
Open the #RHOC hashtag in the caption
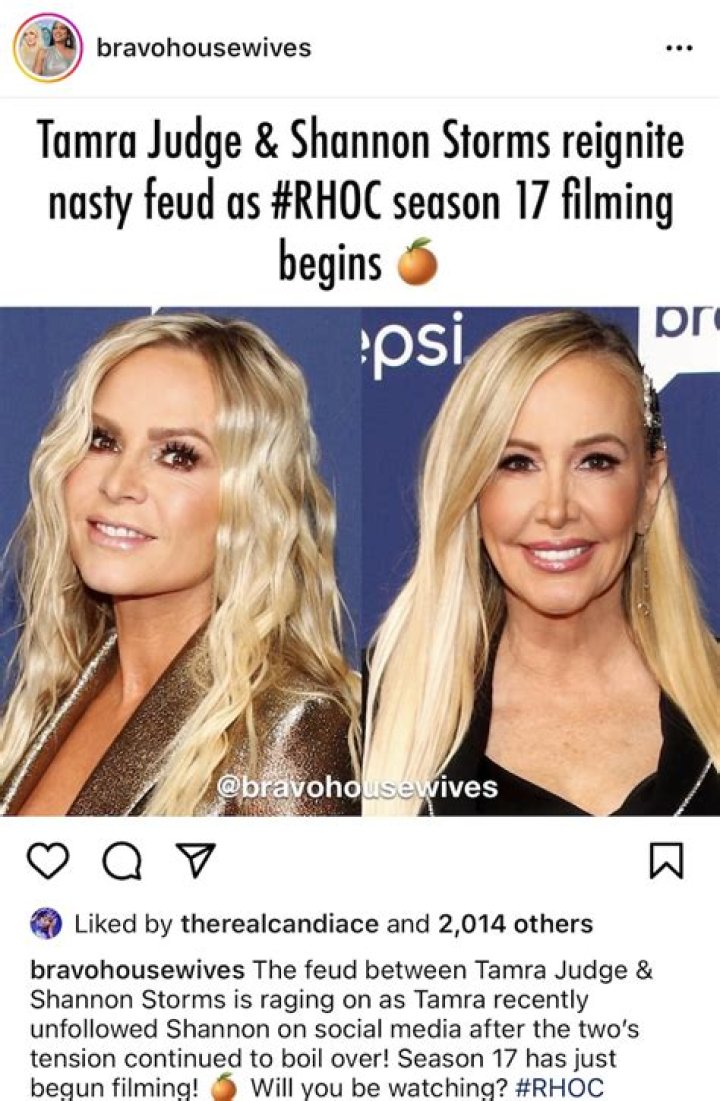click(x=559, y=1088)
